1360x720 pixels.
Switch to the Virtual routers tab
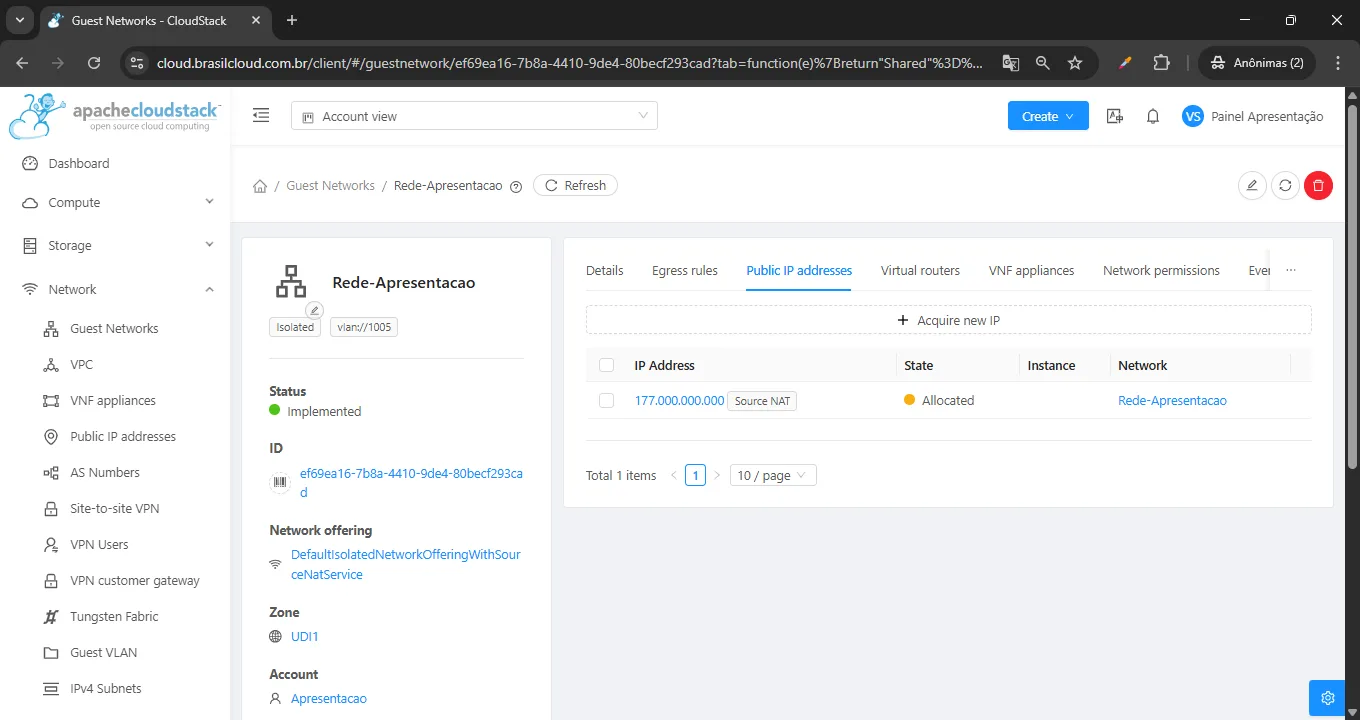[920, 270]
